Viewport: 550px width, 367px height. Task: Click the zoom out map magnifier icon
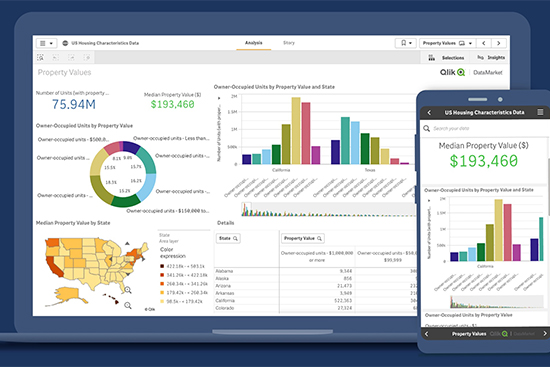click(128, 305)
